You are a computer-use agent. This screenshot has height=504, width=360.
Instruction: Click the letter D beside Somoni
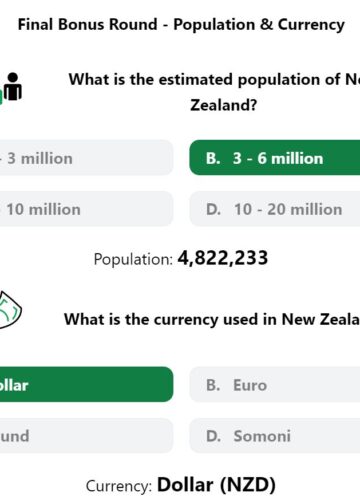(x=213, y=436)
